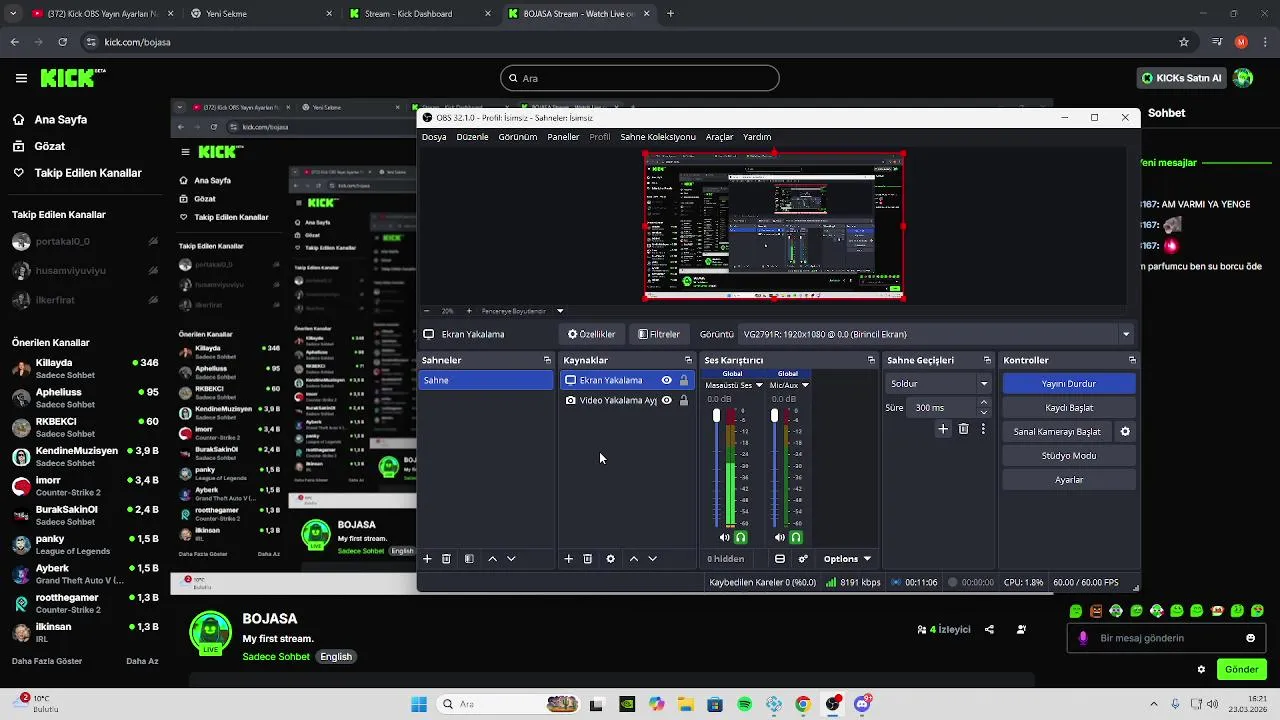Viewport: 1280px width, 720px height.
Task: Mute Masaüstü Ses speaker icon
Action: tap(725, 538)
